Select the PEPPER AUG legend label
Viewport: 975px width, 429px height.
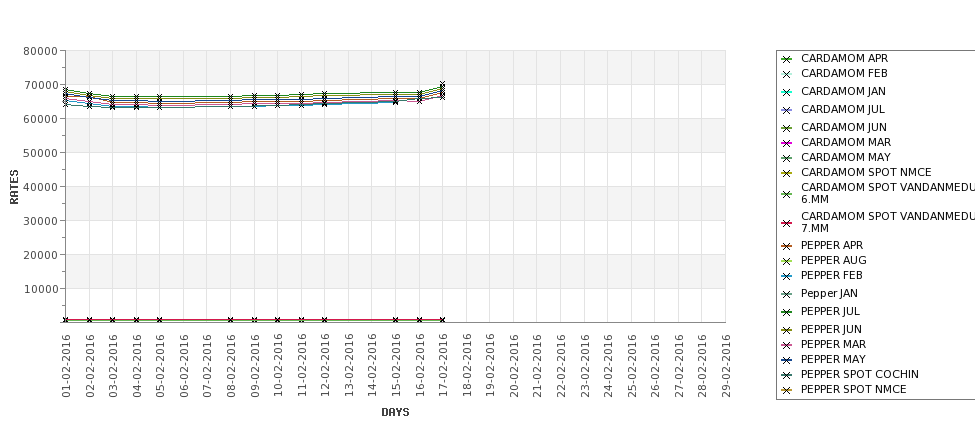(x=833, y=261)
